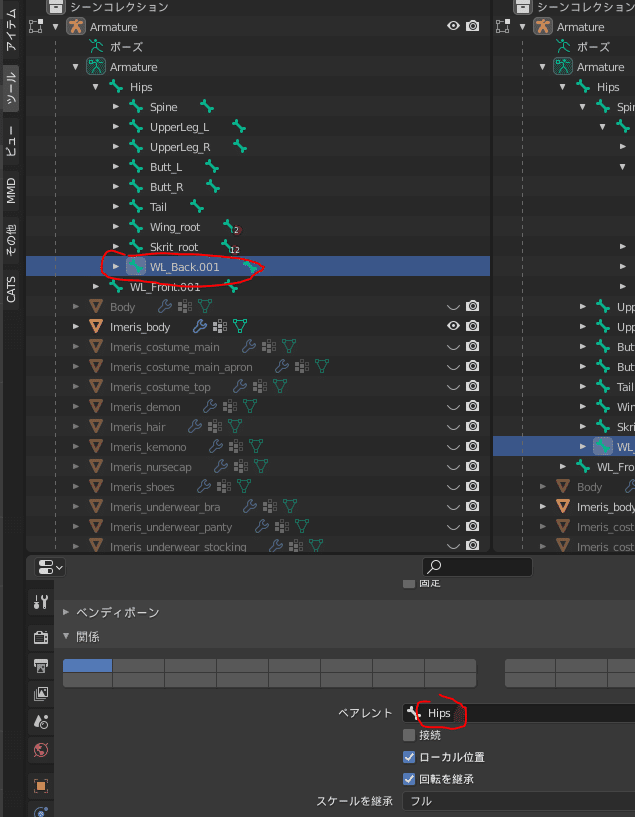Click the child bones icon right of Wing_root
Screen dimensions: 635x817
tap(231, 227)
